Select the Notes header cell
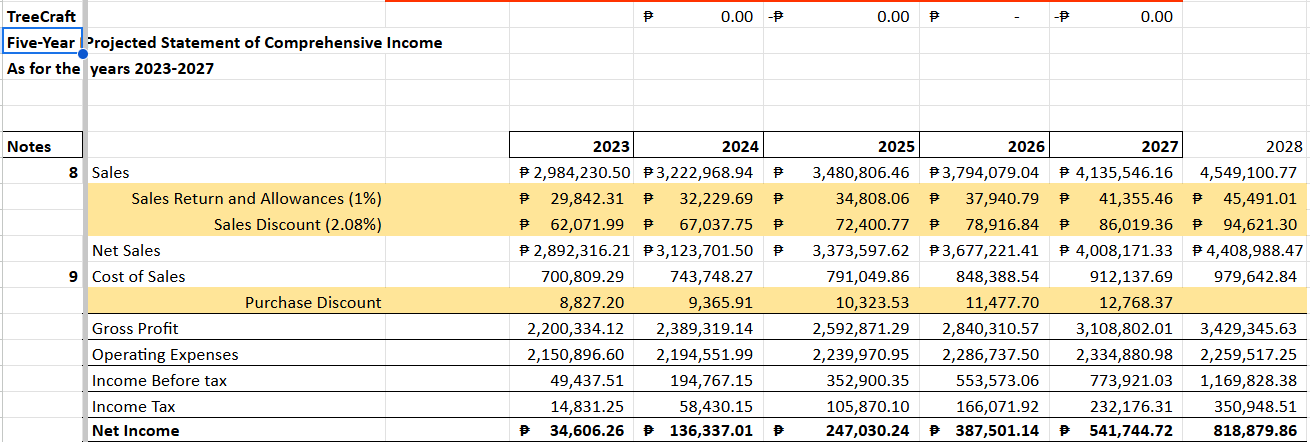Screen dimensions: 1310x442 (42, 147)
